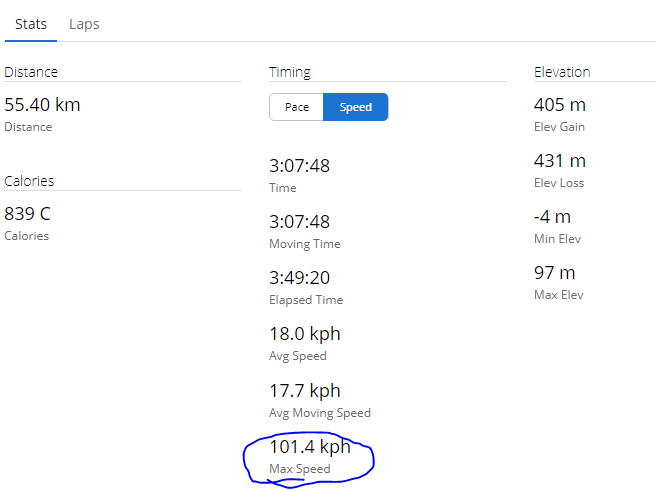The width and height of the screenshot is (656, 491).
Task: Click the 101.4 kph max speed value
Action: click(x=310, y=447)
